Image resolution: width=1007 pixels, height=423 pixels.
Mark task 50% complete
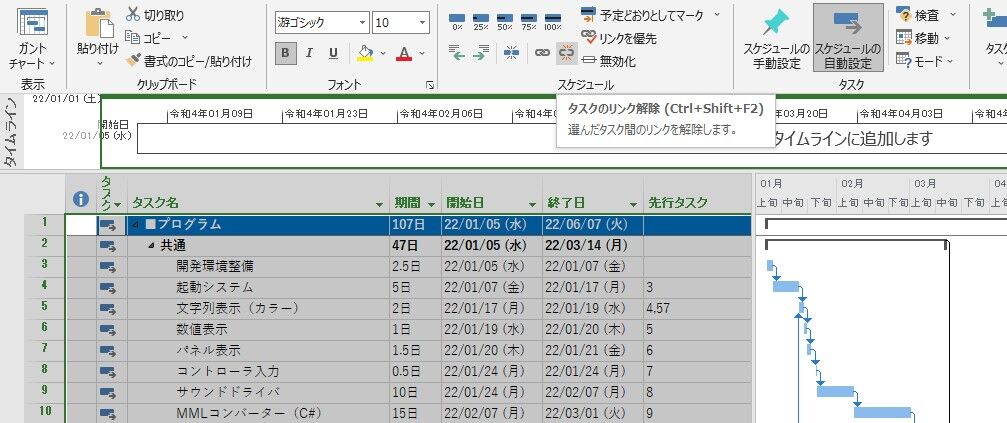click(x=505, y=22)
